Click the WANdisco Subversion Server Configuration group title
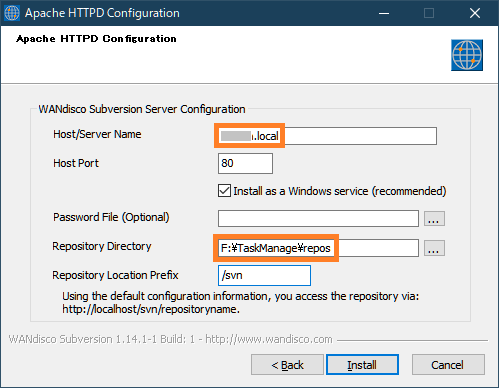This screenshot has height=388, width=499. tap(142, 109)
